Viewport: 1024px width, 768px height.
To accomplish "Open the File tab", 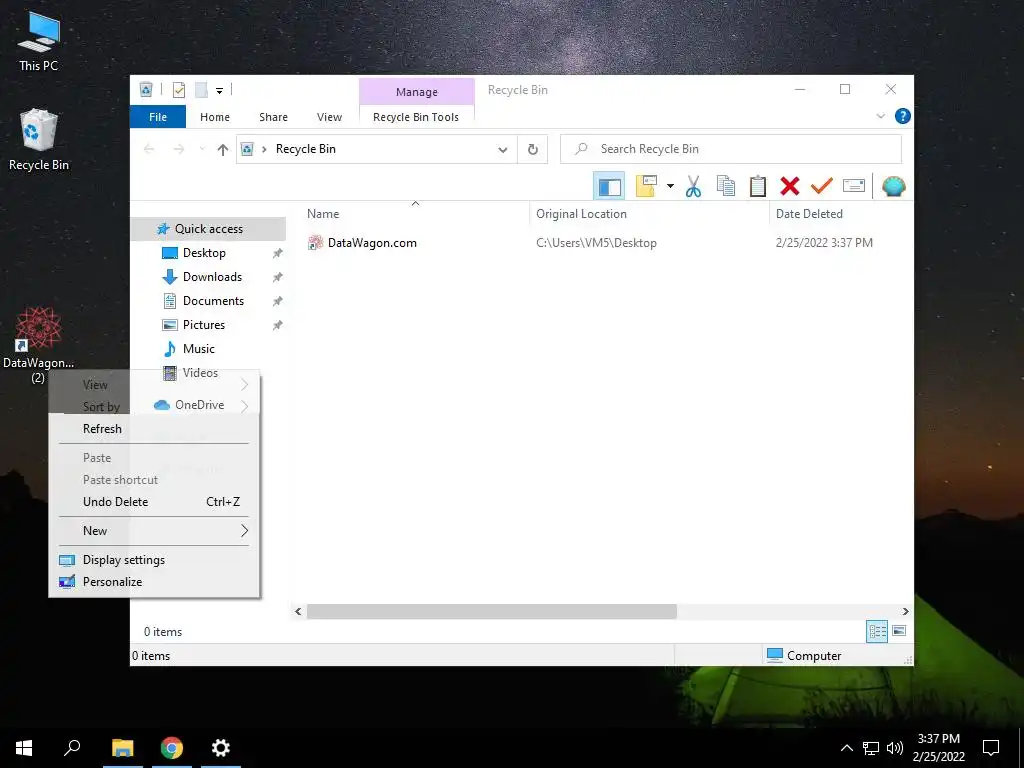I will coord(158,117).
